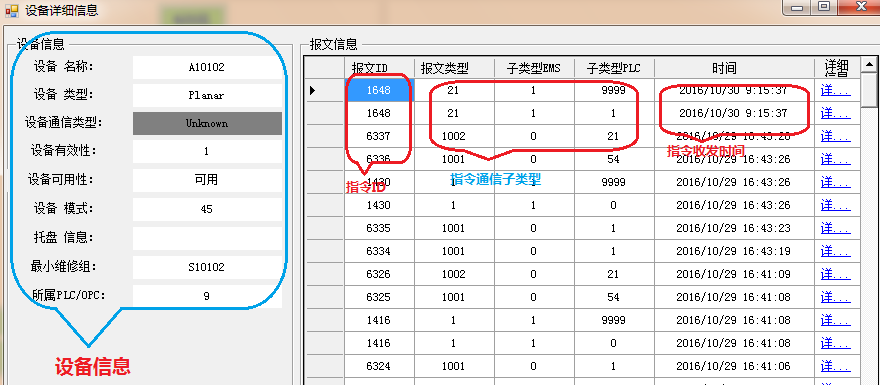Click the time cell 2016/10/29 16:43:19
Screen dimensions: 880x385
734,251
